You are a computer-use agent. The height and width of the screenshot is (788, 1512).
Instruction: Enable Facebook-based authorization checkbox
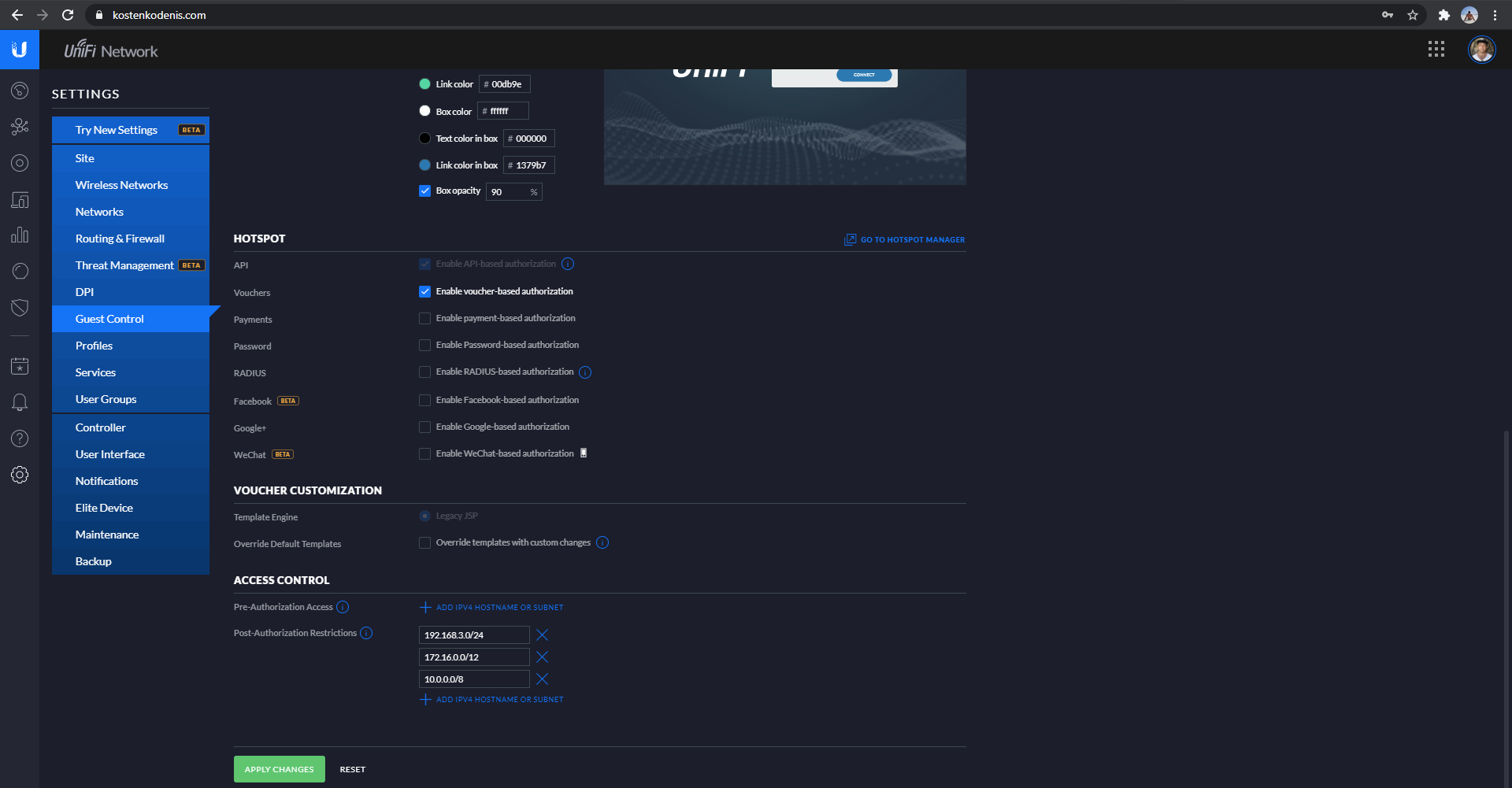pyautogui.click(x=425, y=400)
